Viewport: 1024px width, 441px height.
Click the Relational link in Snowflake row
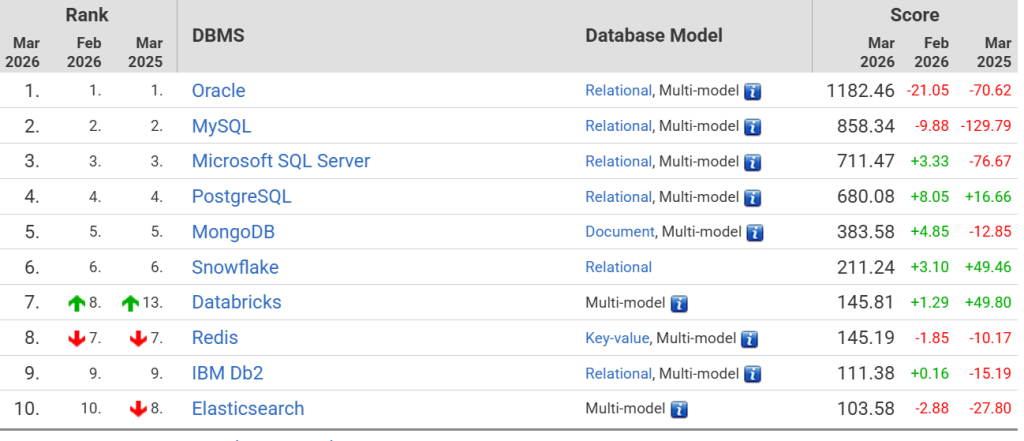pyautogui.click(x=618, y=267)
